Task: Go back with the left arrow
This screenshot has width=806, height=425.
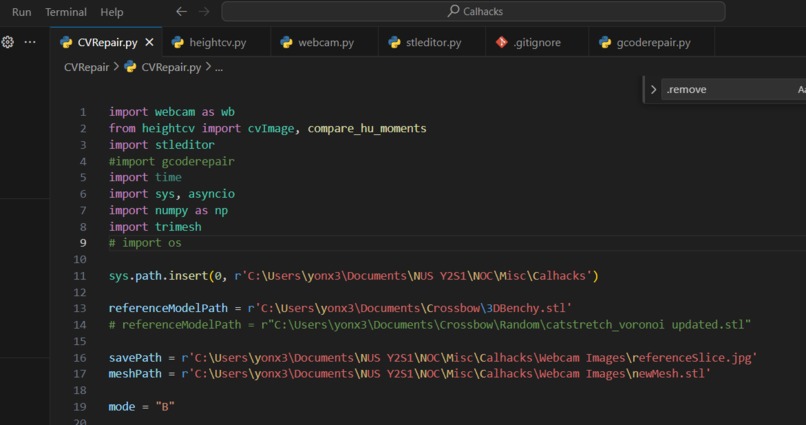Action: (181, 11)
